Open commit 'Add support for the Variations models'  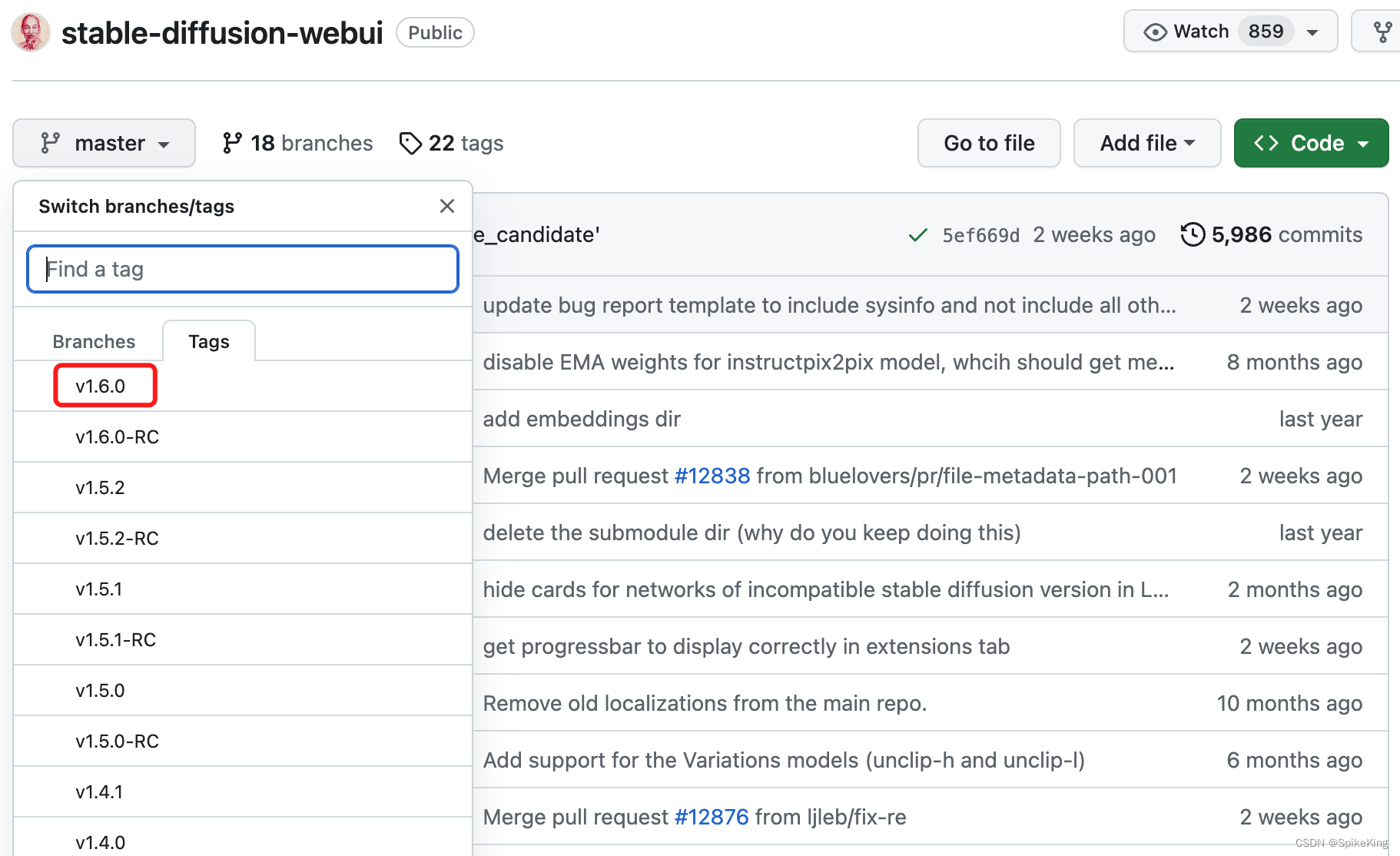tap(784, 760)
